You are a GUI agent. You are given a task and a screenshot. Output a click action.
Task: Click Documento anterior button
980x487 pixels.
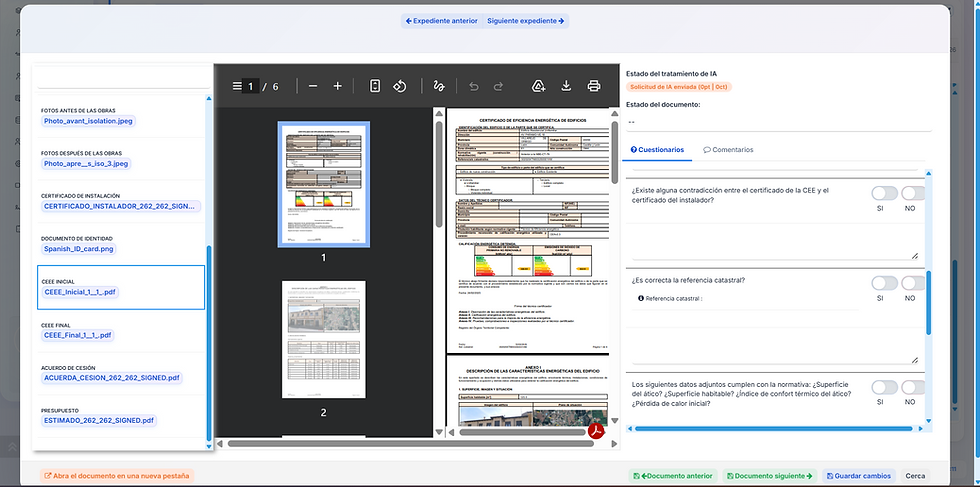point(673,476)
